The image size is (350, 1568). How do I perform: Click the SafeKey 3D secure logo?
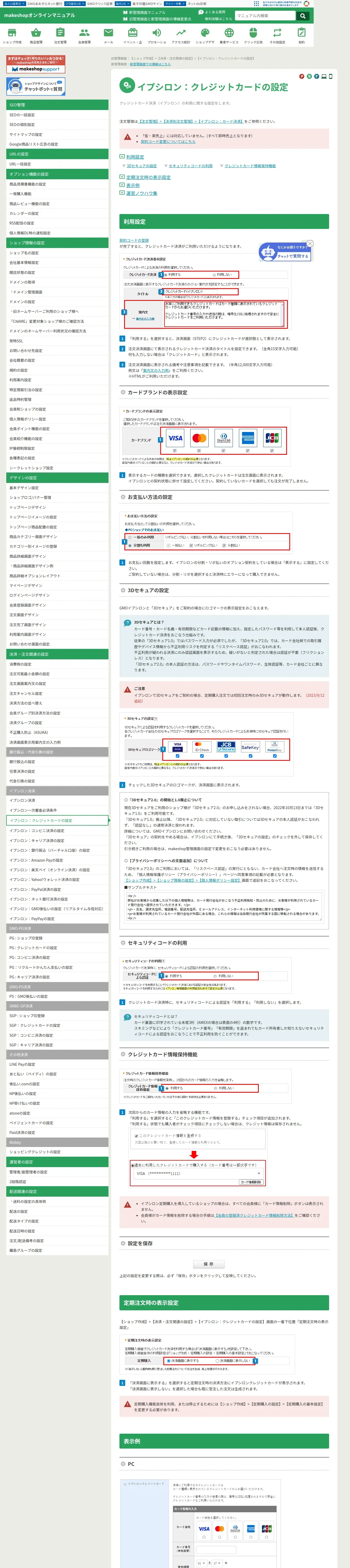250,747
